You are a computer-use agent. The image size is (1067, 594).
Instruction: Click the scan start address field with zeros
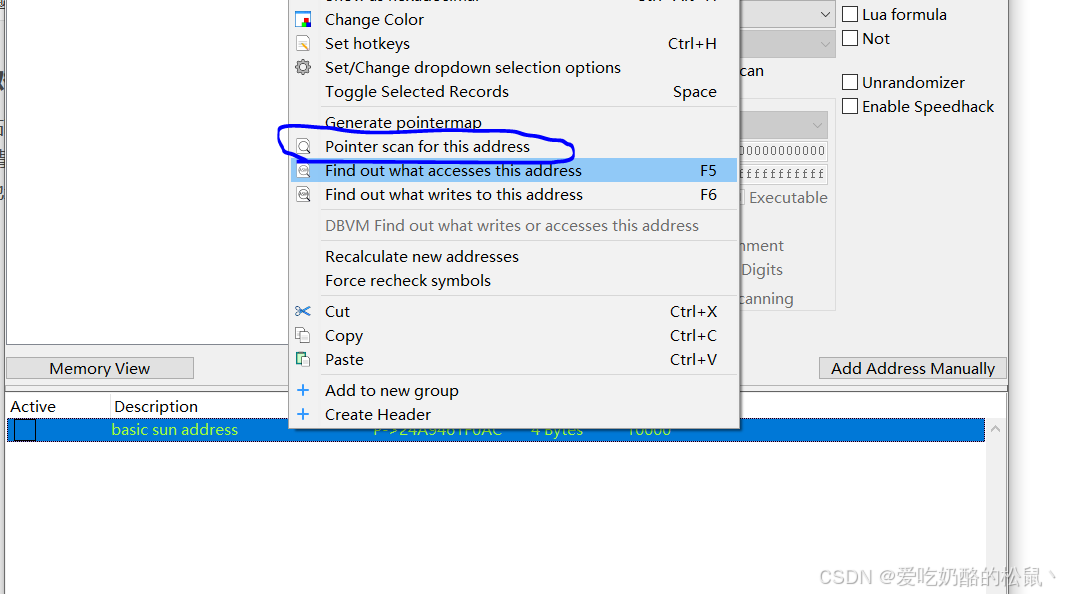click(783, 150)
